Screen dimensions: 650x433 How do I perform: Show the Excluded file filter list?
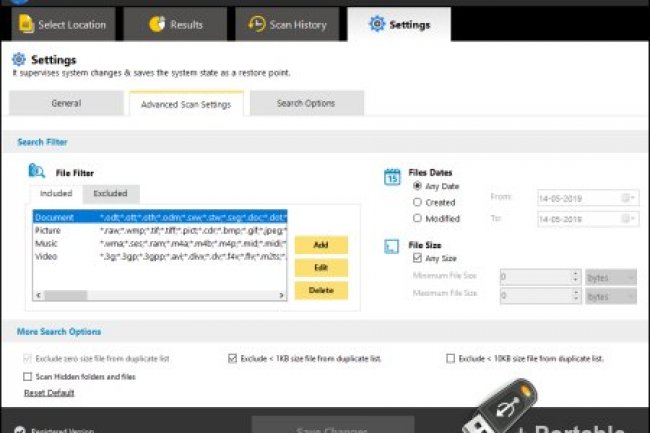[111, 194]
